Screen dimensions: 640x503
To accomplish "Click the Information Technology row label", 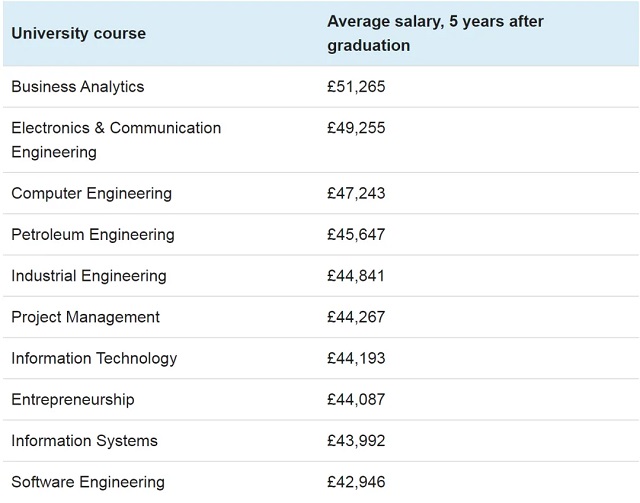I will 94,358.
